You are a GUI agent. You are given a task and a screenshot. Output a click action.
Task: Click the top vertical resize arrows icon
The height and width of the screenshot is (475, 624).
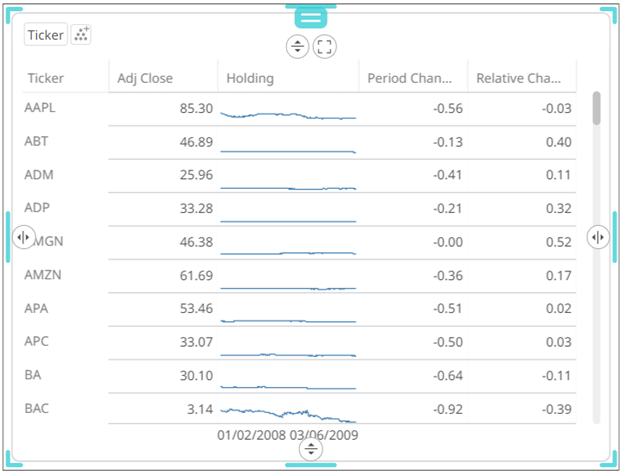(297, 46)
